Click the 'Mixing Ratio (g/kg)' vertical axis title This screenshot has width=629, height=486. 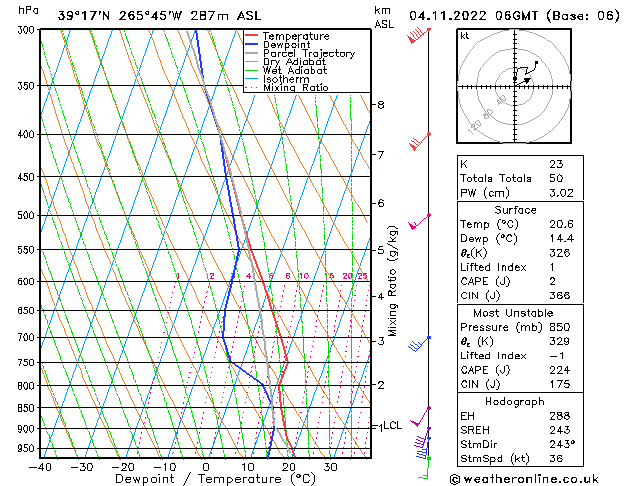392,281
